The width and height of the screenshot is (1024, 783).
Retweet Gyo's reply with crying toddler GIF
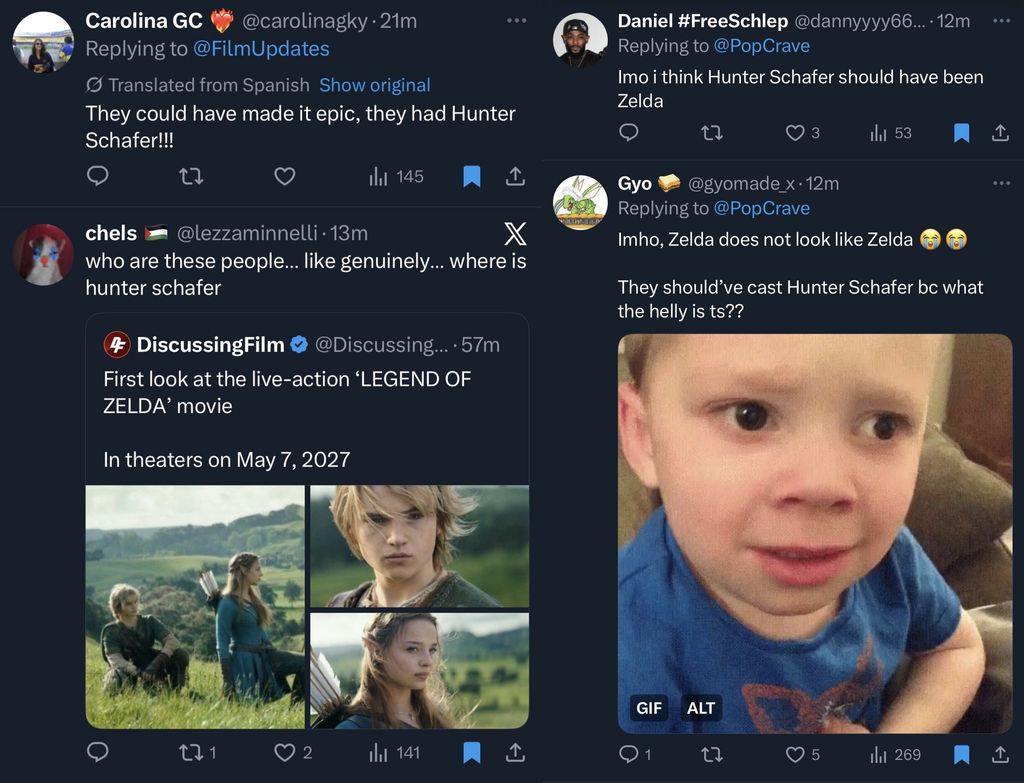[x=711, y=754]
